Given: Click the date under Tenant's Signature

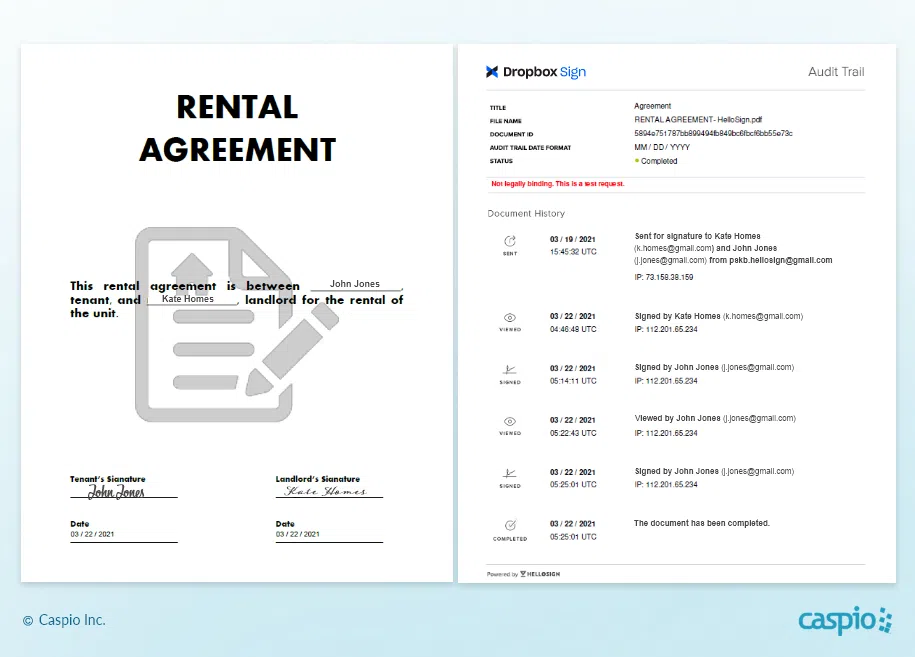Looking at the screenshot, I should pos(92,535).
